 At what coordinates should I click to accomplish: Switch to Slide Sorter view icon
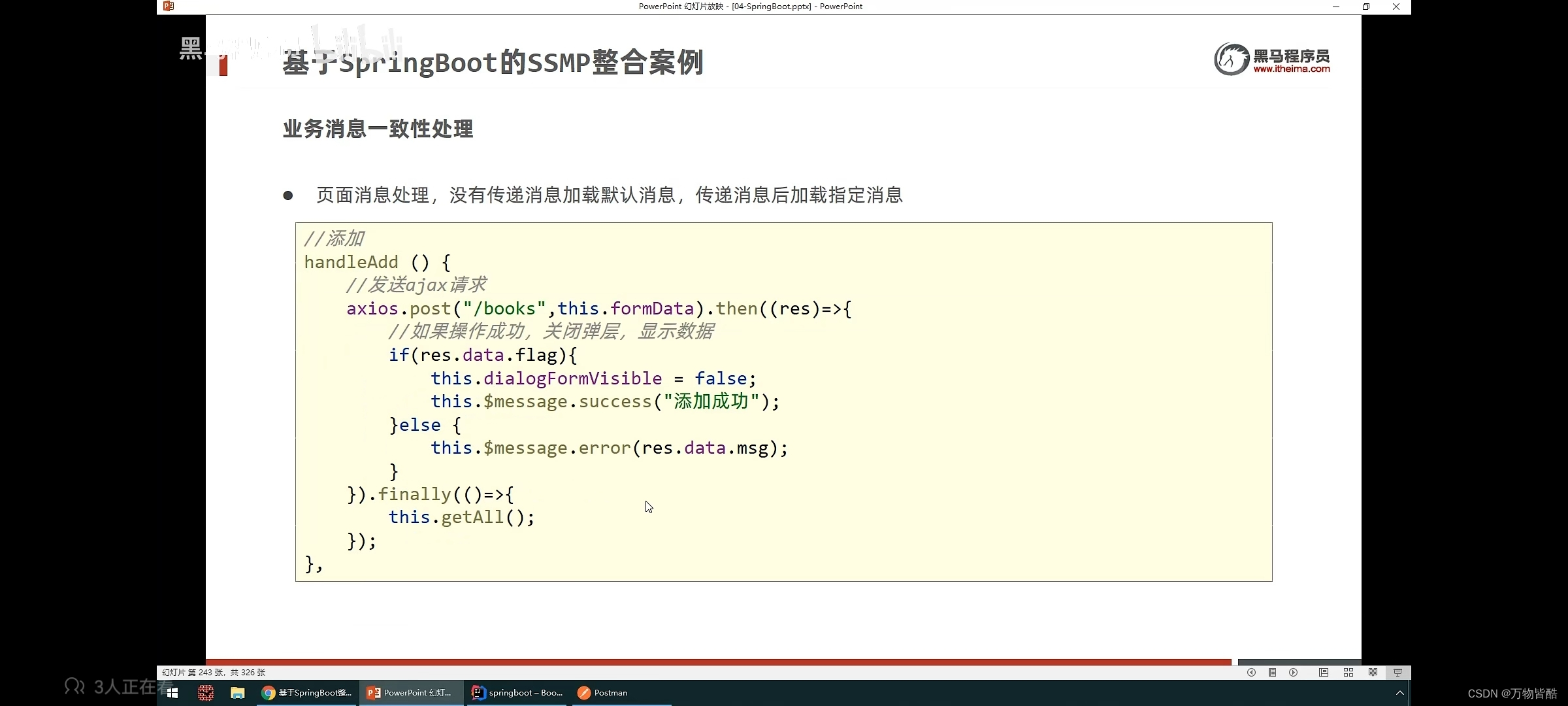pyautogui.click(x=1348, y=672)
